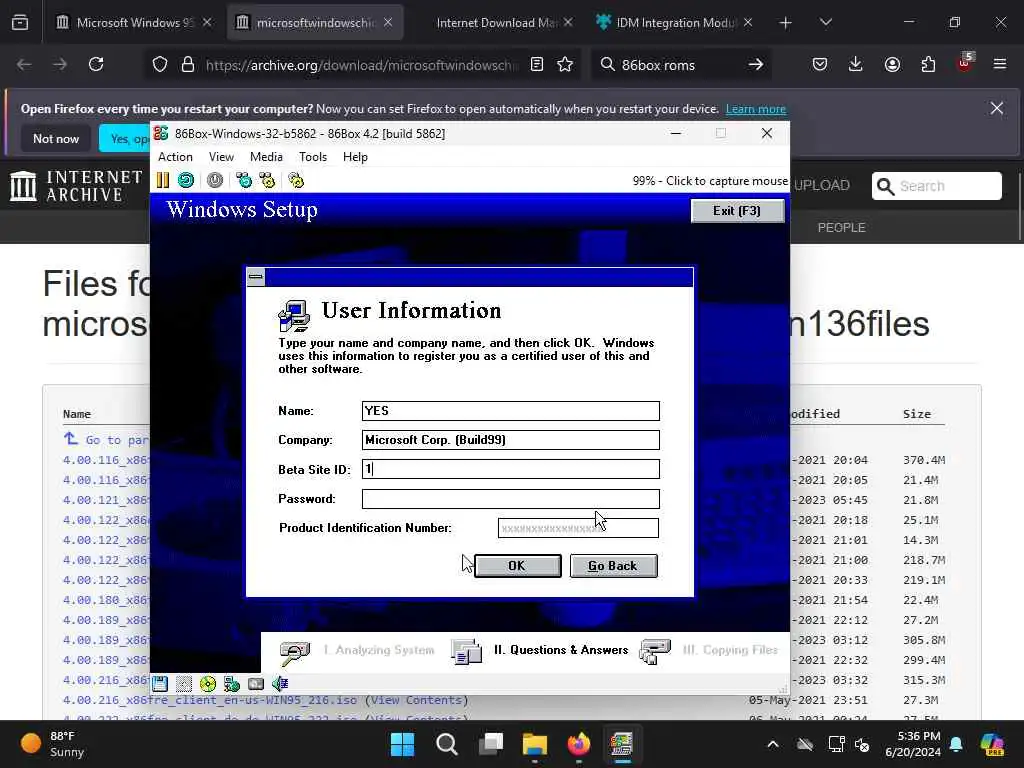
Task: Click sound speaker icon in 86Box status bar
Action: [280, 684]
